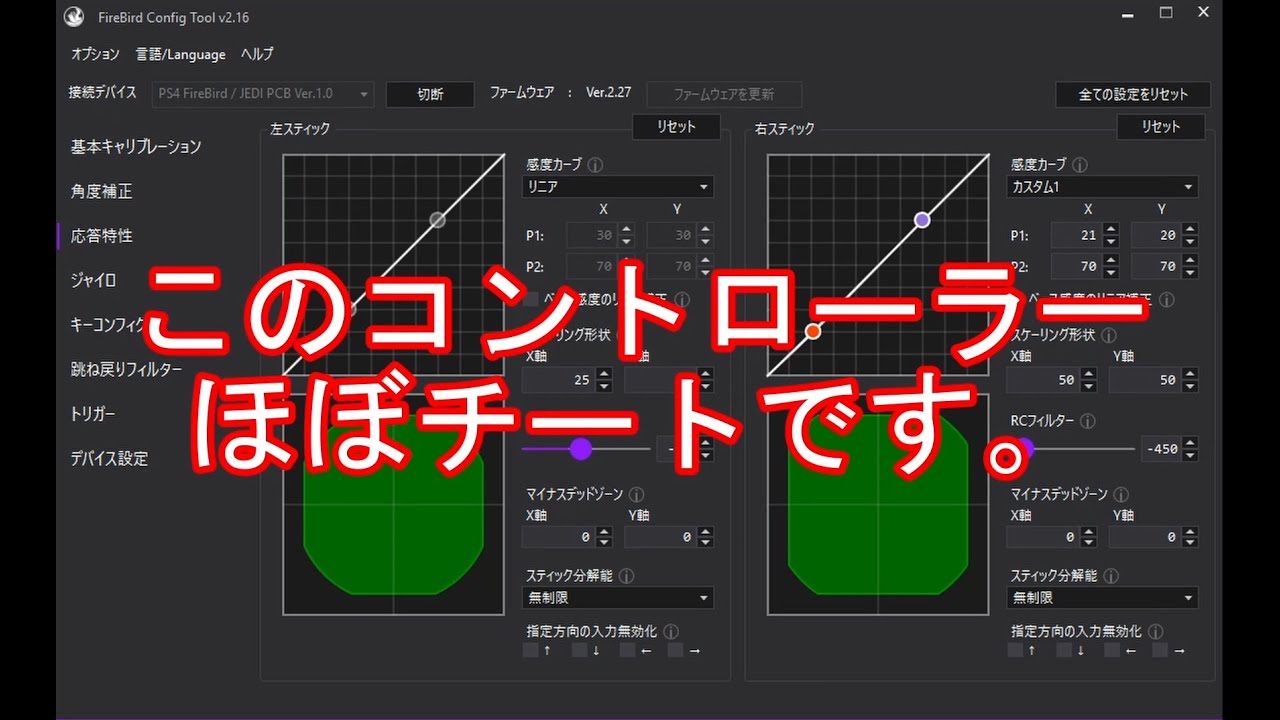Click right stick 指定方向の入力無効化 info icon
The width and height of the screenshot is (1280, 720).
1156,631
